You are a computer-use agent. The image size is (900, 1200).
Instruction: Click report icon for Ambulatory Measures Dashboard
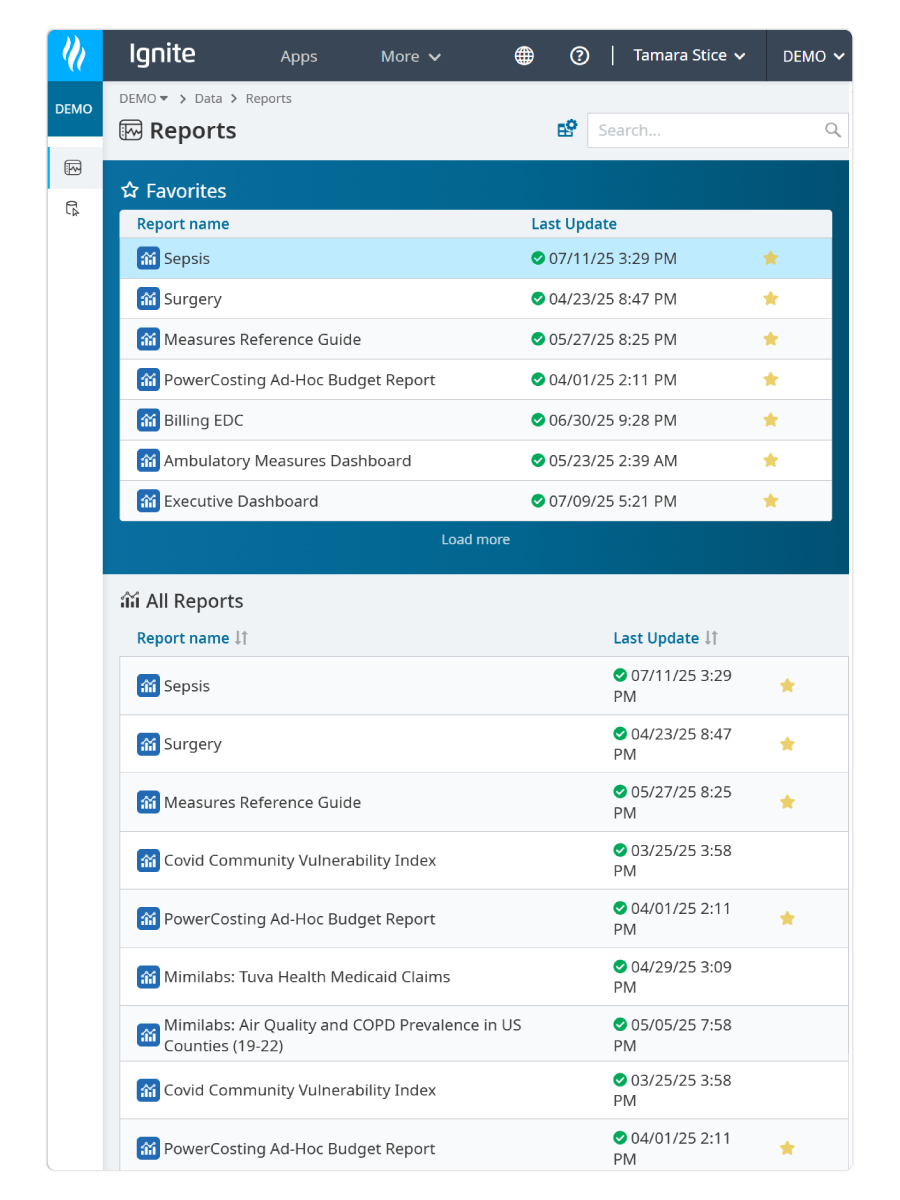(x=148, y=461)
